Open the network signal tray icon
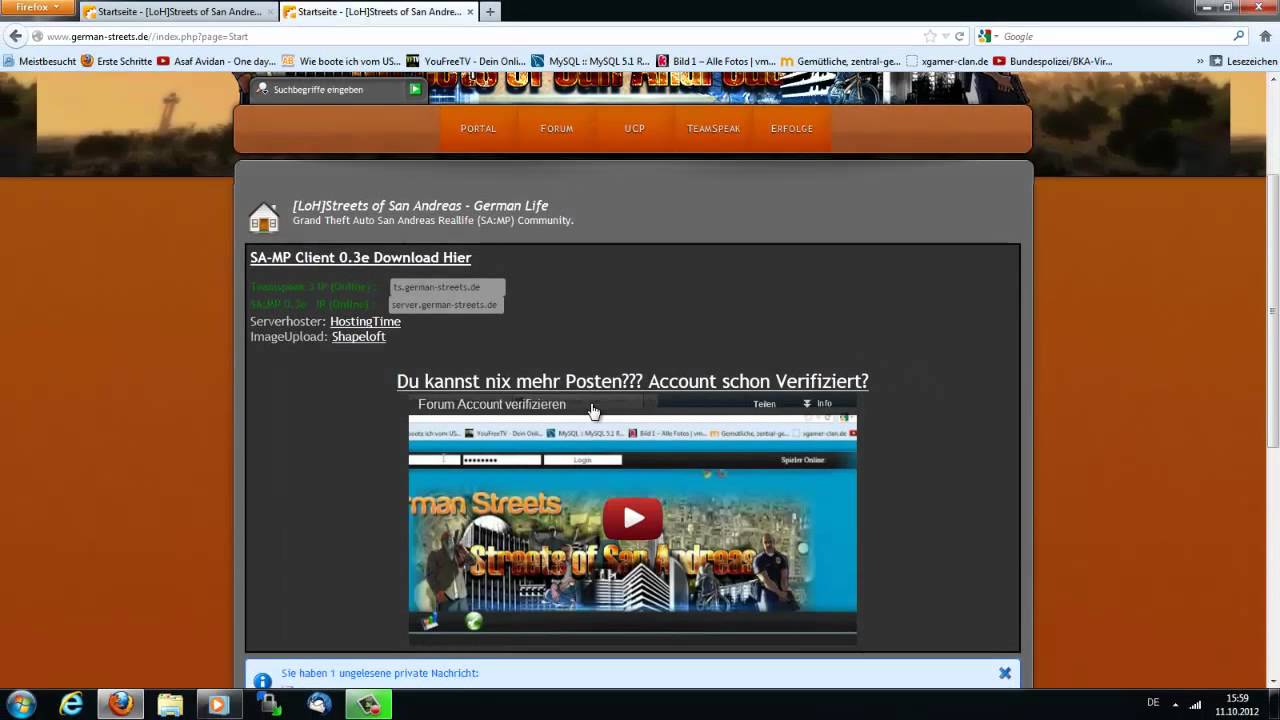 [1194, 704]
